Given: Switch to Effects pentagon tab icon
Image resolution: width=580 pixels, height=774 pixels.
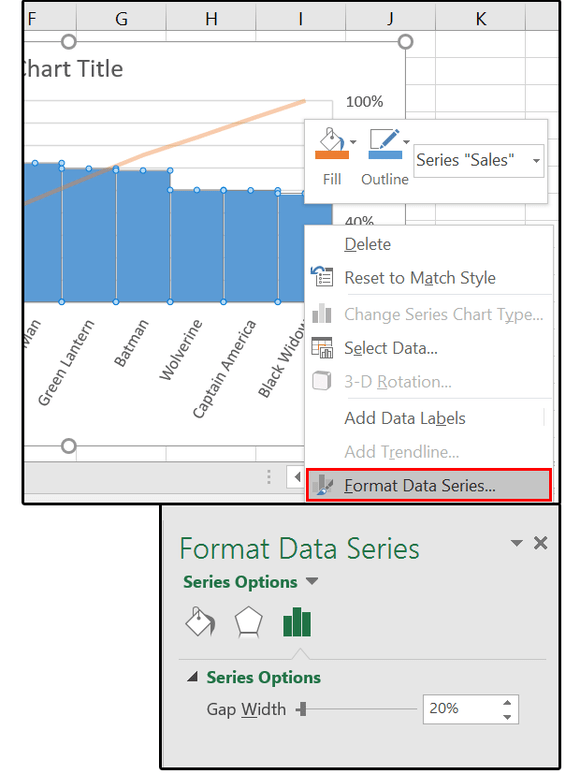Looking at the screenshot, I should [x=248, y=622].
